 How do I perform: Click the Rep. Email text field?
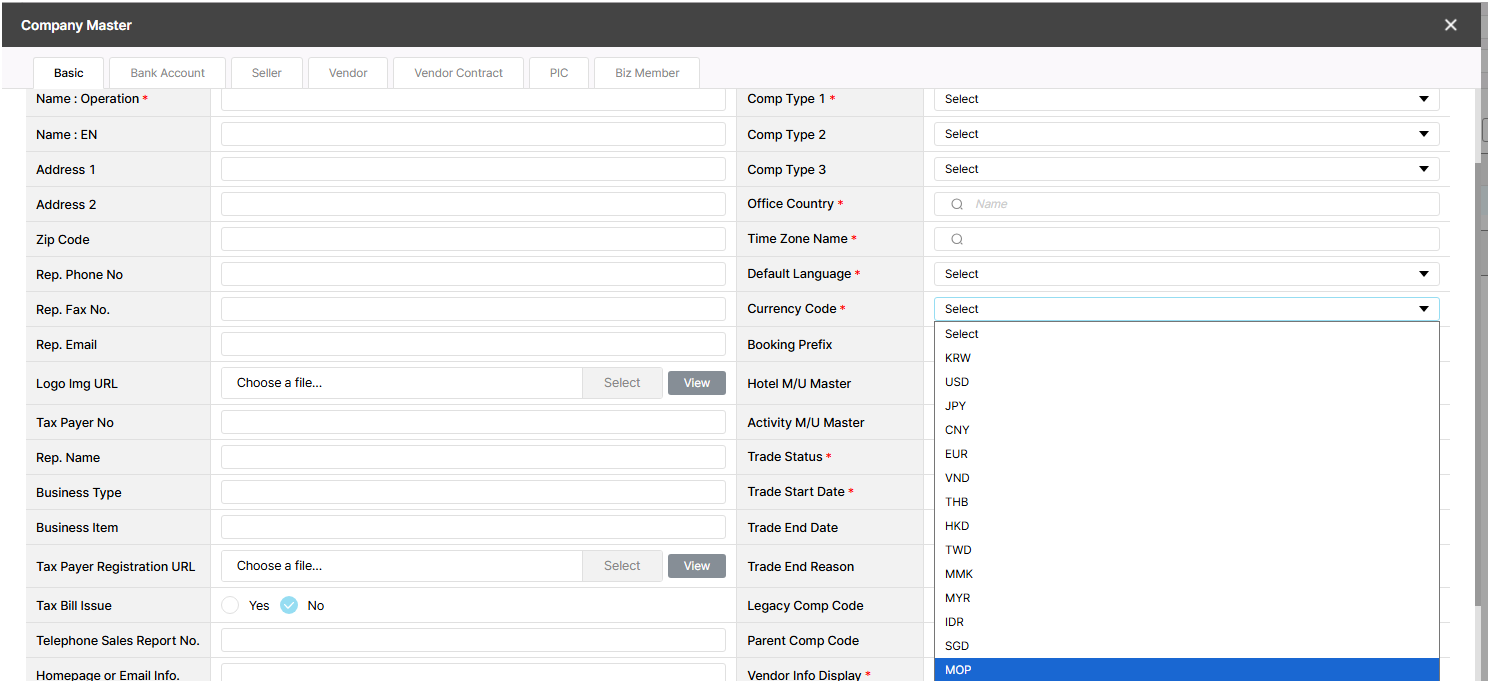pos(473,344)
